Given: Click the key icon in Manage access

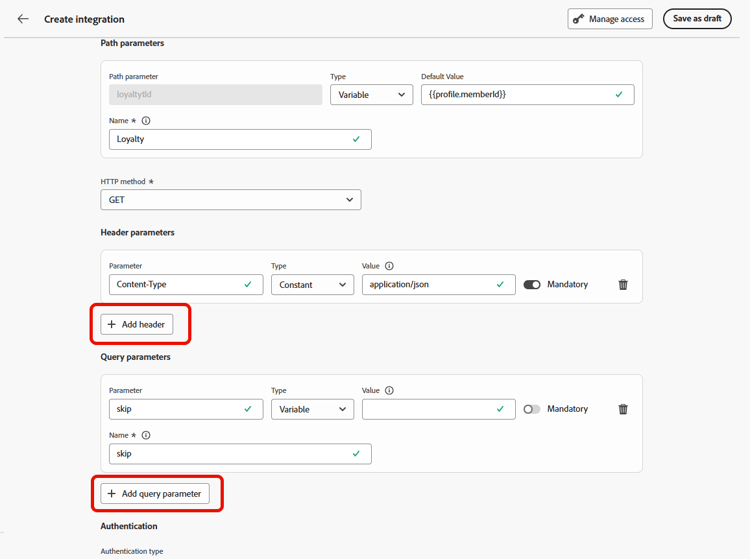Looking at the screenshot, I should (578, 19).
